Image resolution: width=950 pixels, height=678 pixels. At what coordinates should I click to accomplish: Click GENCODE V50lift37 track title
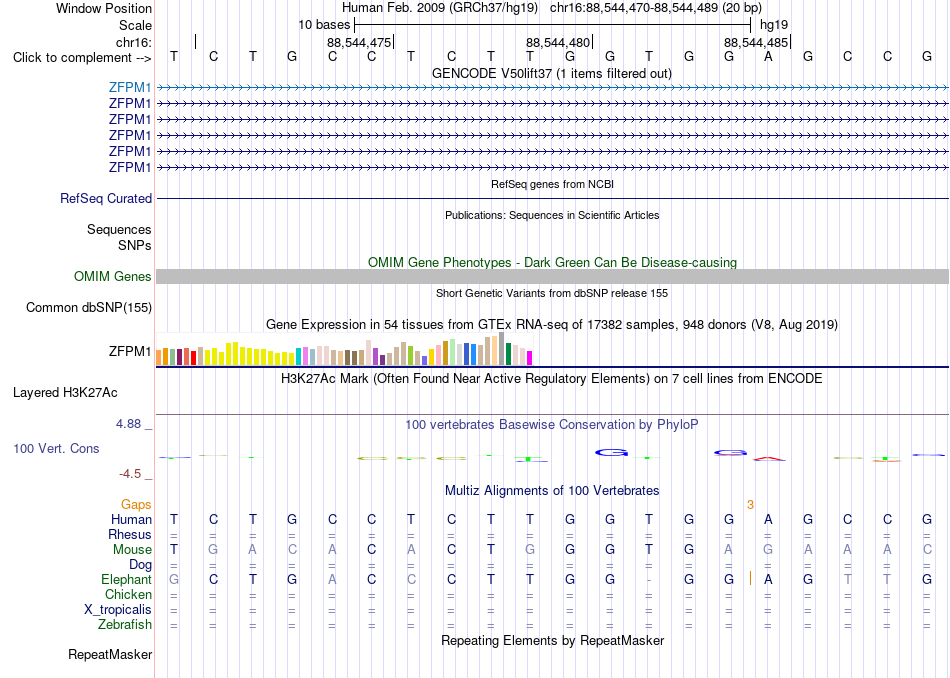pyautogui.click(x=551, y=73)
